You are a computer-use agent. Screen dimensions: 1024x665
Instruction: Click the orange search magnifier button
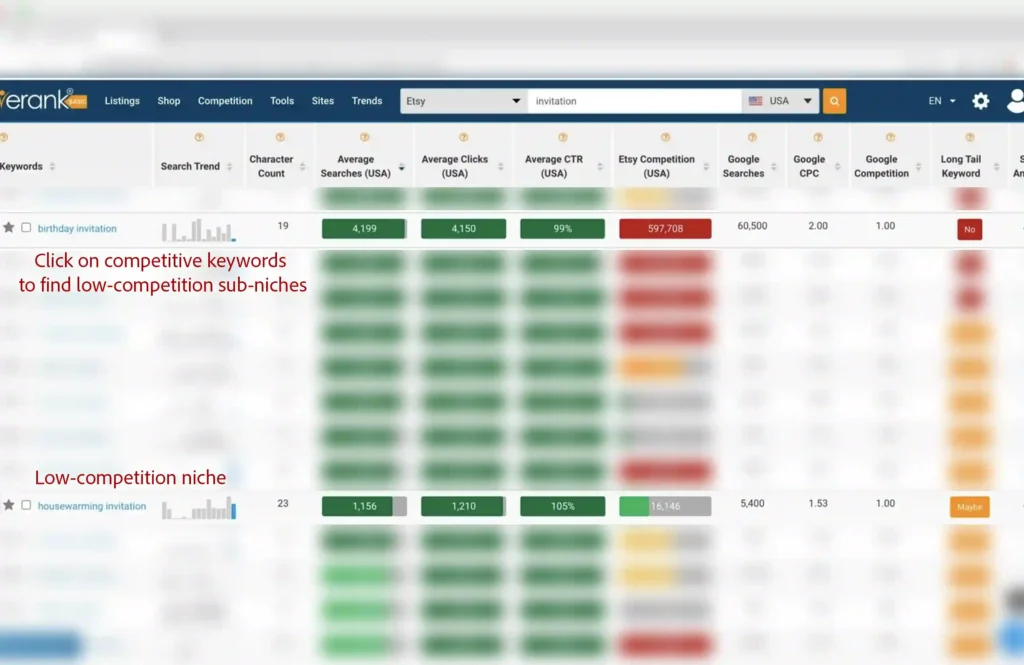834,101
